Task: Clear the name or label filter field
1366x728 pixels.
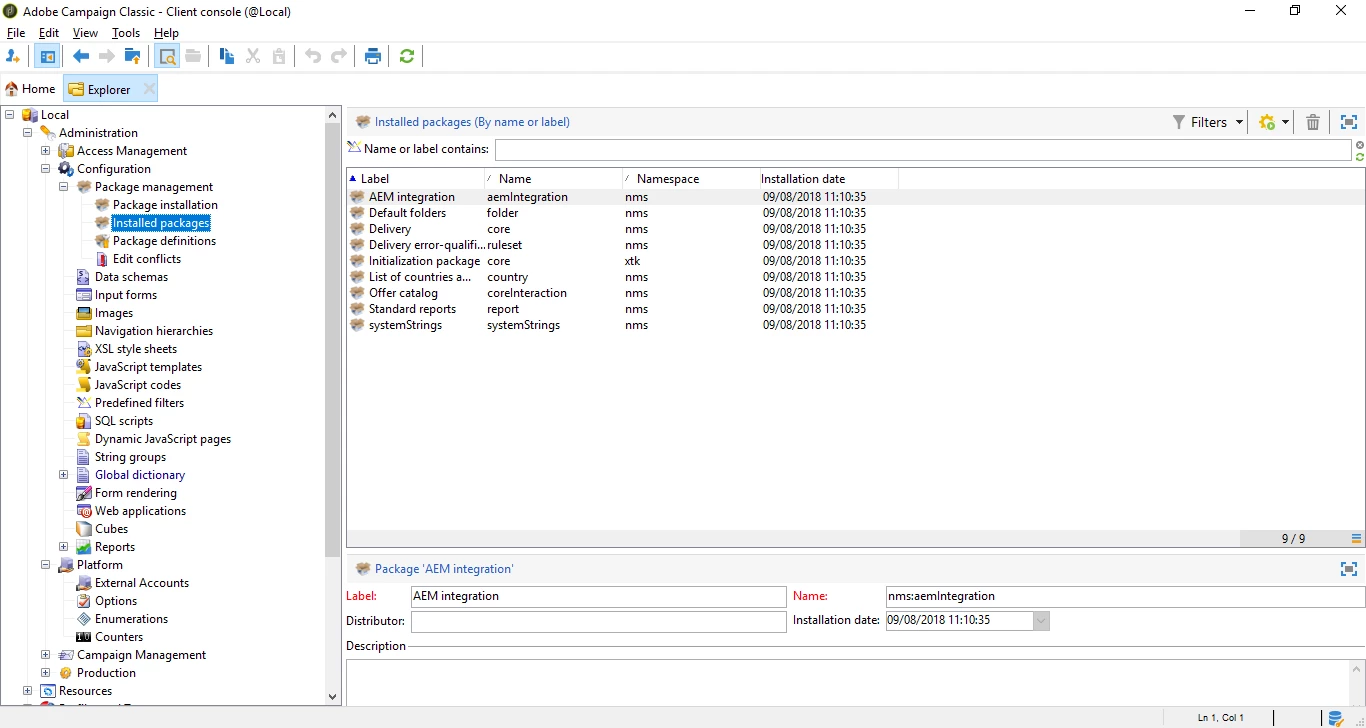Action: 1360,145
